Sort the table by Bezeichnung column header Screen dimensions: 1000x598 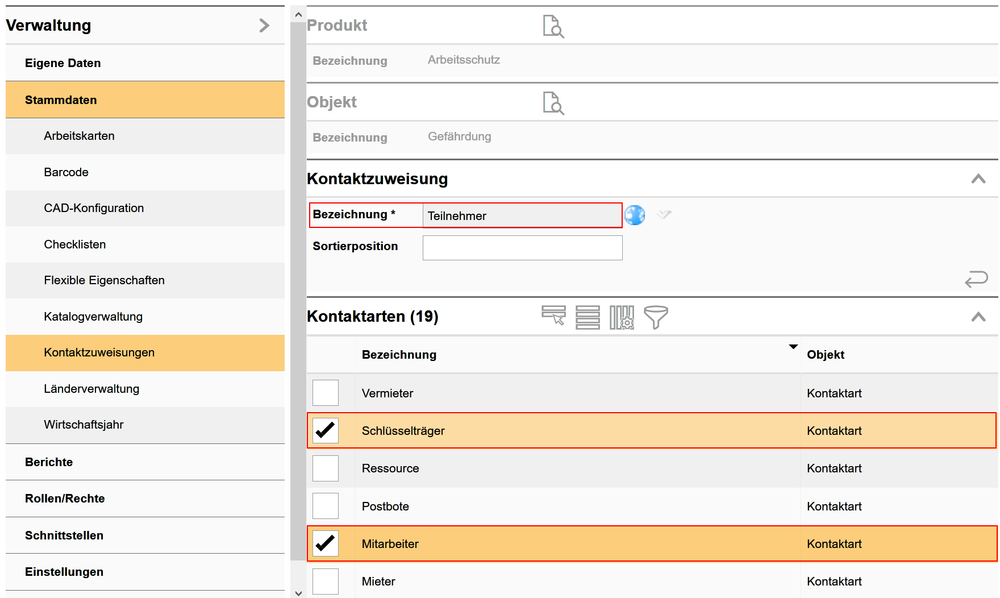tap(399, 355)
